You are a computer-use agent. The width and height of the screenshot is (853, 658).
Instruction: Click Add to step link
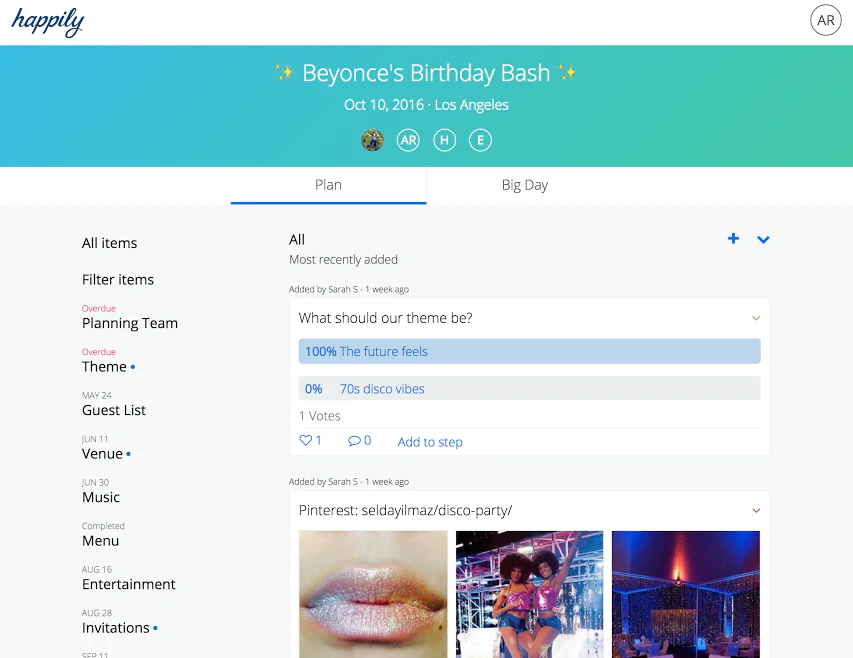point(430,442)
